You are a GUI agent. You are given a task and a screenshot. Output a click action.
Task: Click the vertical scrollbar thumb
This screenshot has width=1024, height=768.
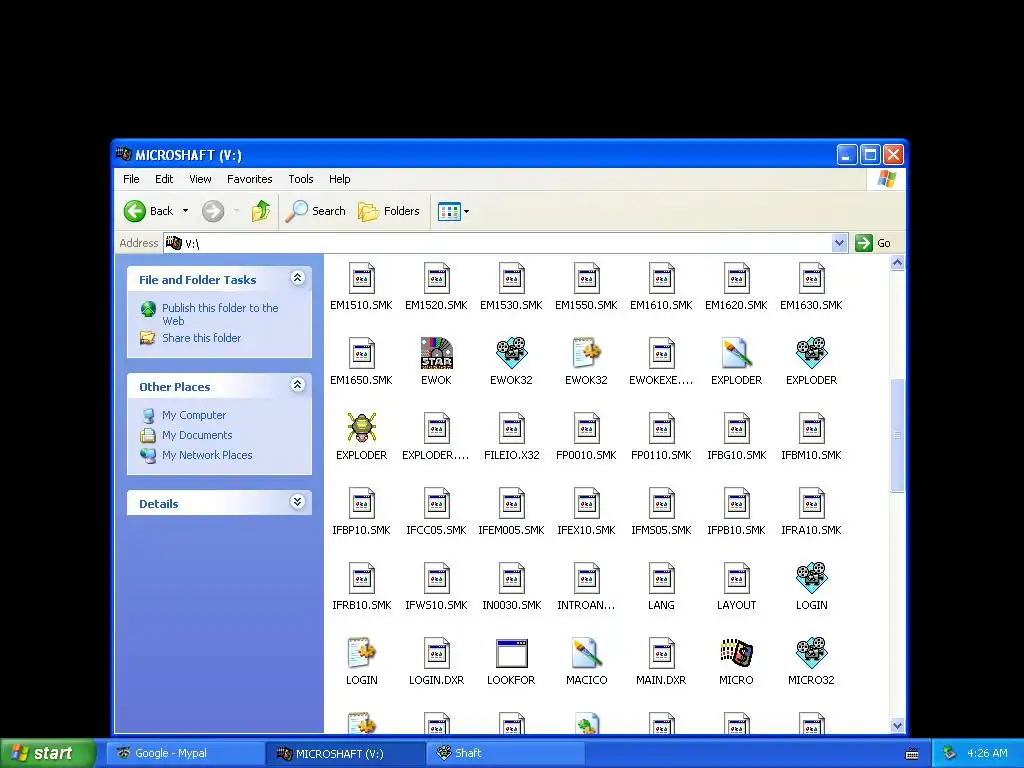click(x=897, y=435)
